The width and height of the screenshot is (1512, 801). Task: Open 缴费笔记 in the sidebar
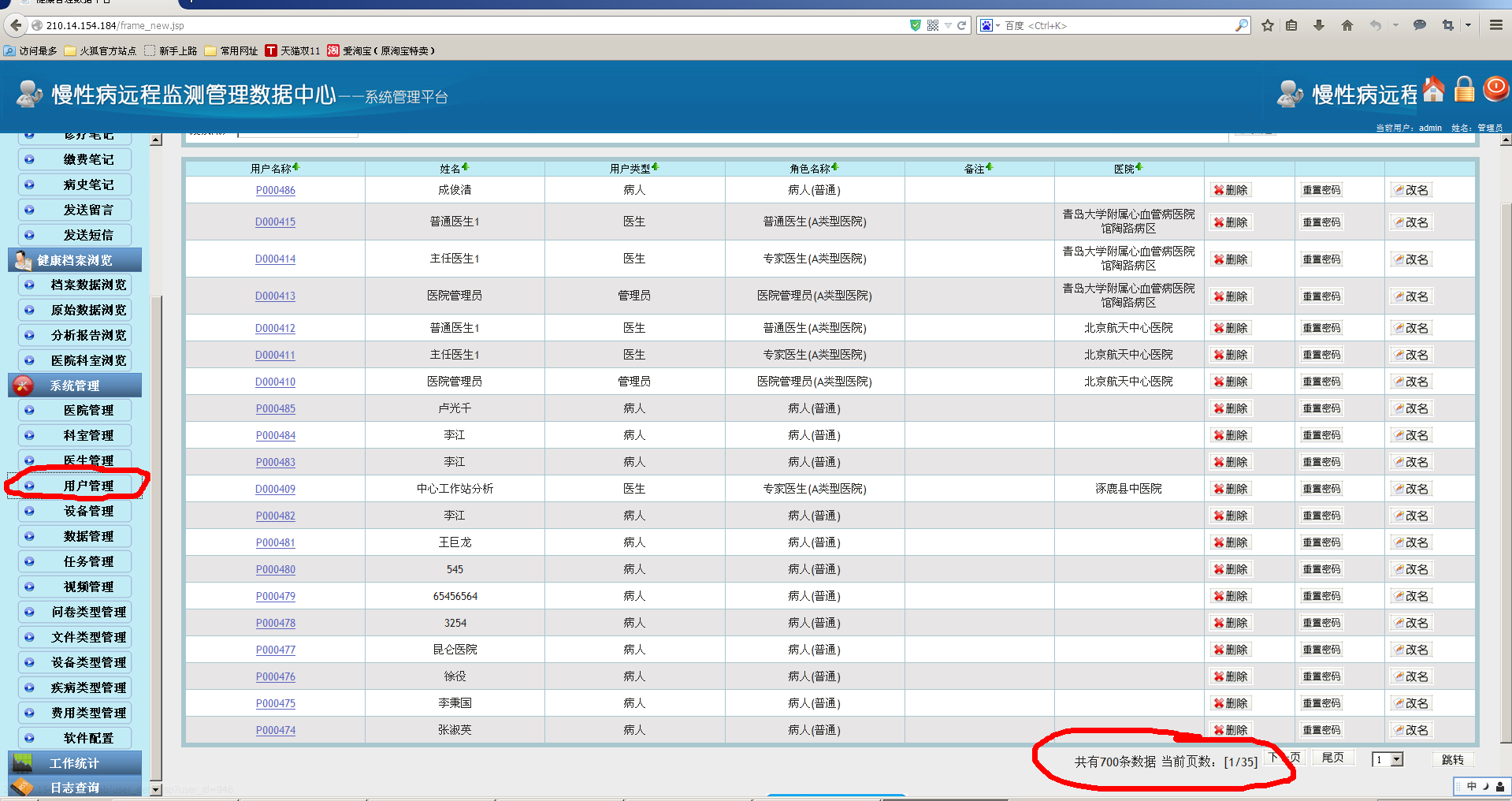[x=75, y=159]
